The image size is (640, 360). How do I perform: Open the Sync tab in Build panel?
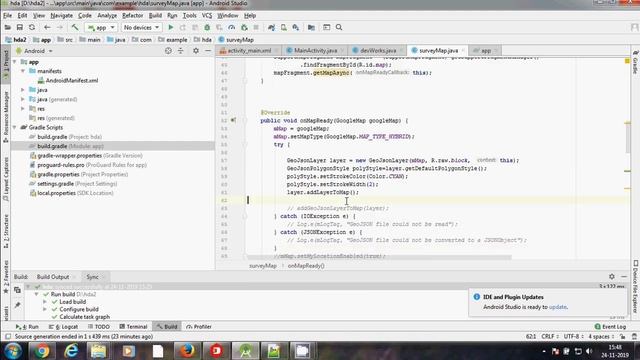click(x=92, y=277)
